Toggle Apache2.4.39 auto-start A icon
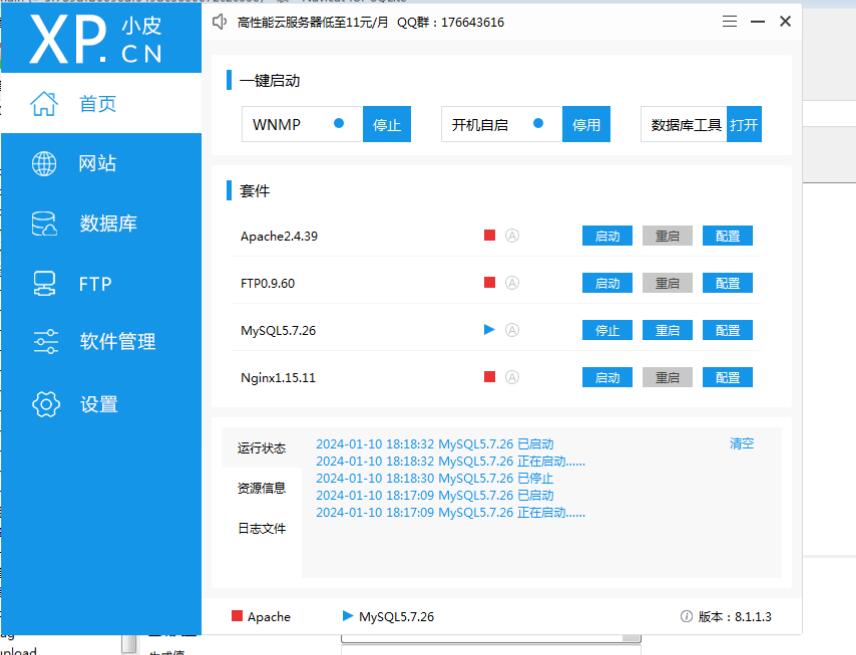 [x=512, y=236]
